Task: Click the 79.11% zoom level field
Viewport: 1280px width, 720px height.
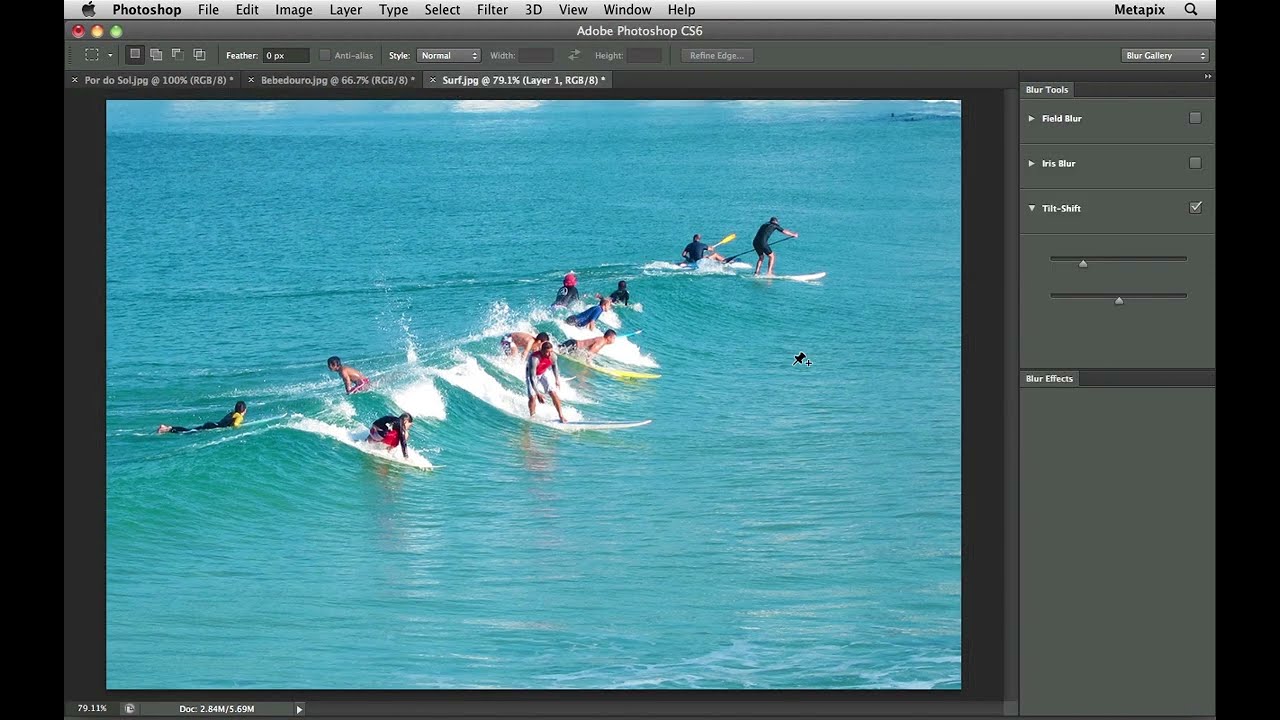Action: point(92,709)
